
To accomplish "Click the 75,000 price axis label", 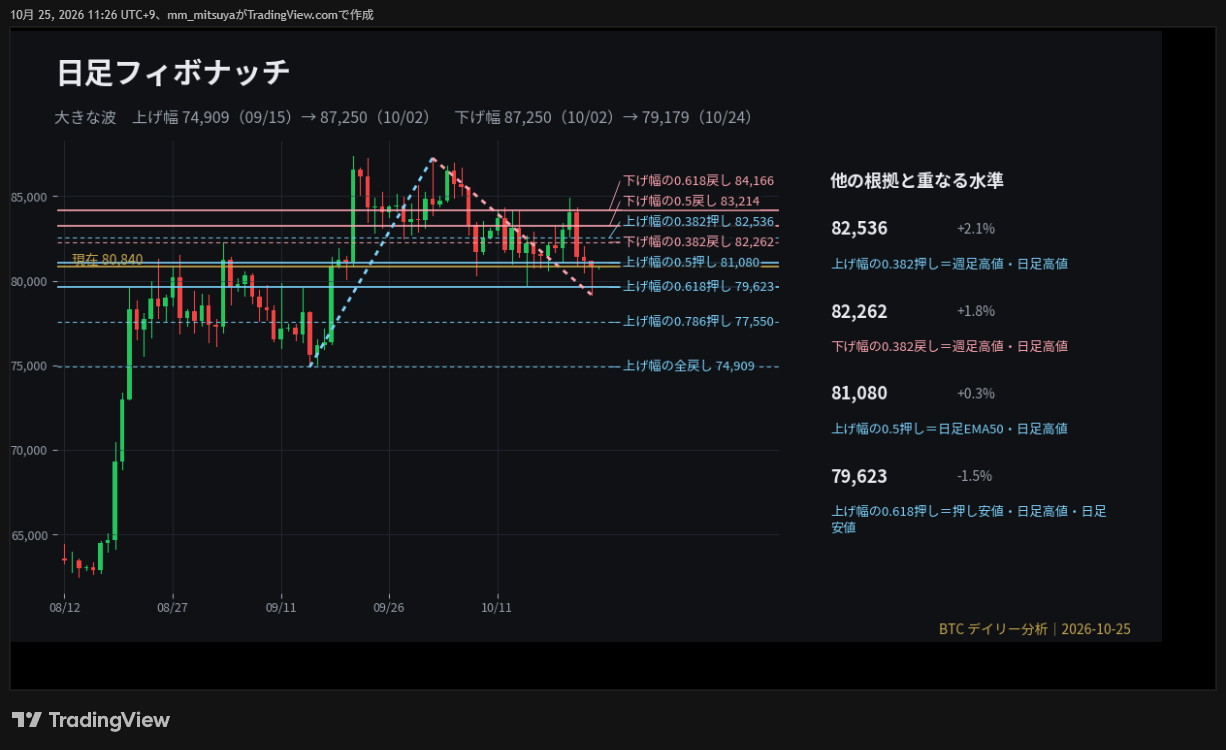I will click(29, 366).
